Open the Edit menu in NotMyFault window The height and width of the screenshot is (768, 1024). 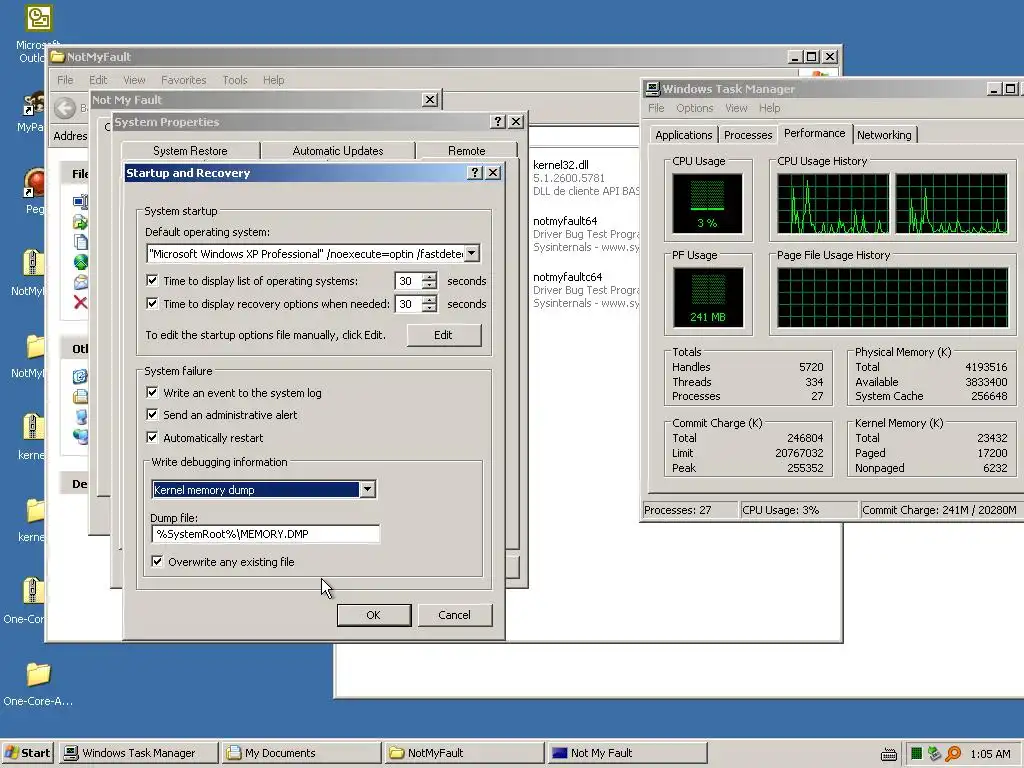tap(98, 80)
